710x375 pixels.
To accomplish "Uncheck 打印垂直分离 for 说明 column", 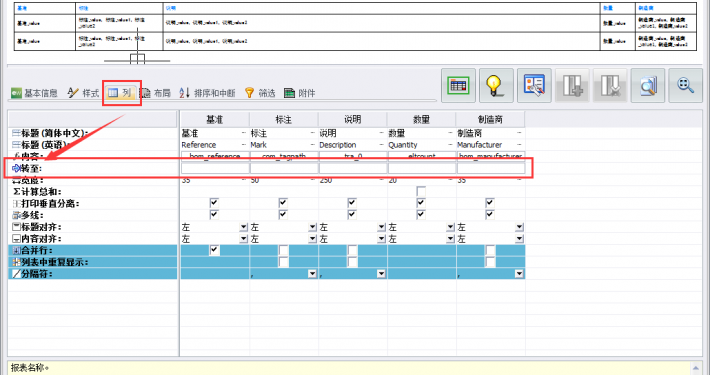I will tap(352, 203).
